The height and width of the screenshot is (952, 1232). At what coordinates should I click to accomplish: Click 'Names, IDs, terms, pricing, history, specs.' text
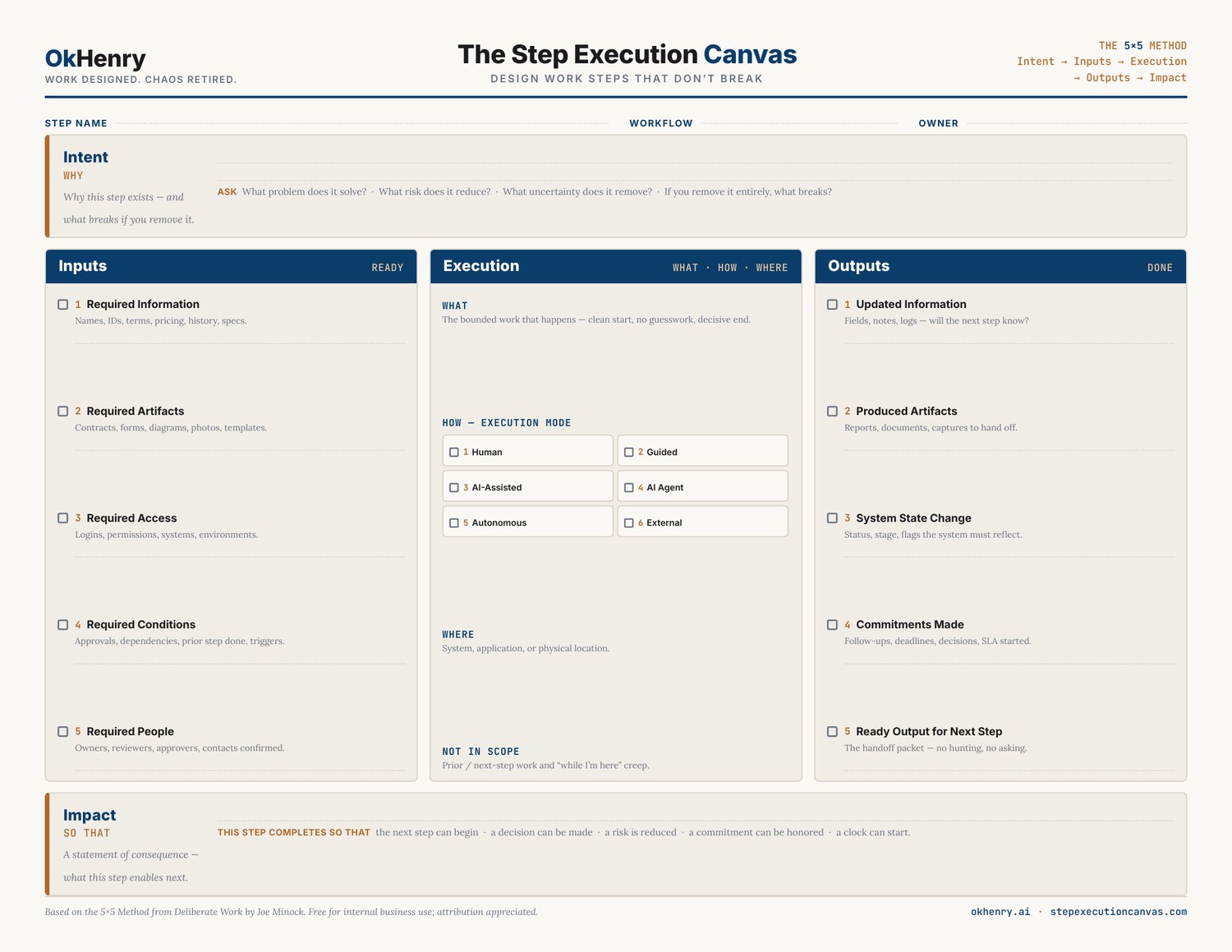point(161,321)
